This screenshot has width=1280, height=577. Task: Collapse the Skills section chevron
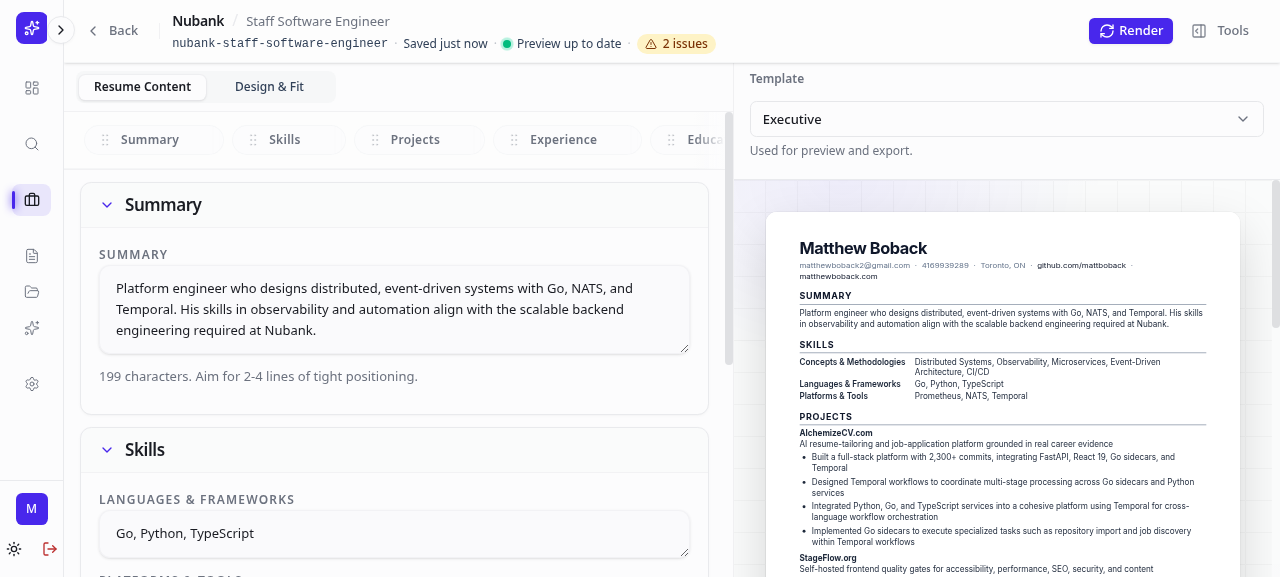(107, 450)
